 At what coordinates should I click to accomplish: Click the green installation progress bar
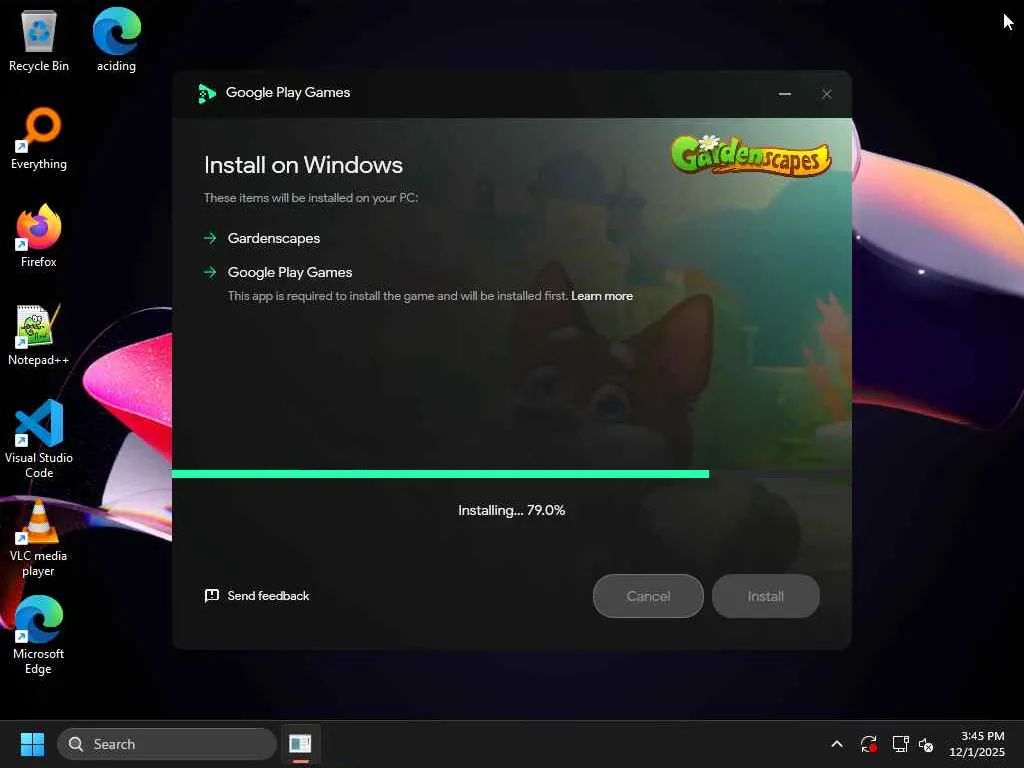(440, 474)
